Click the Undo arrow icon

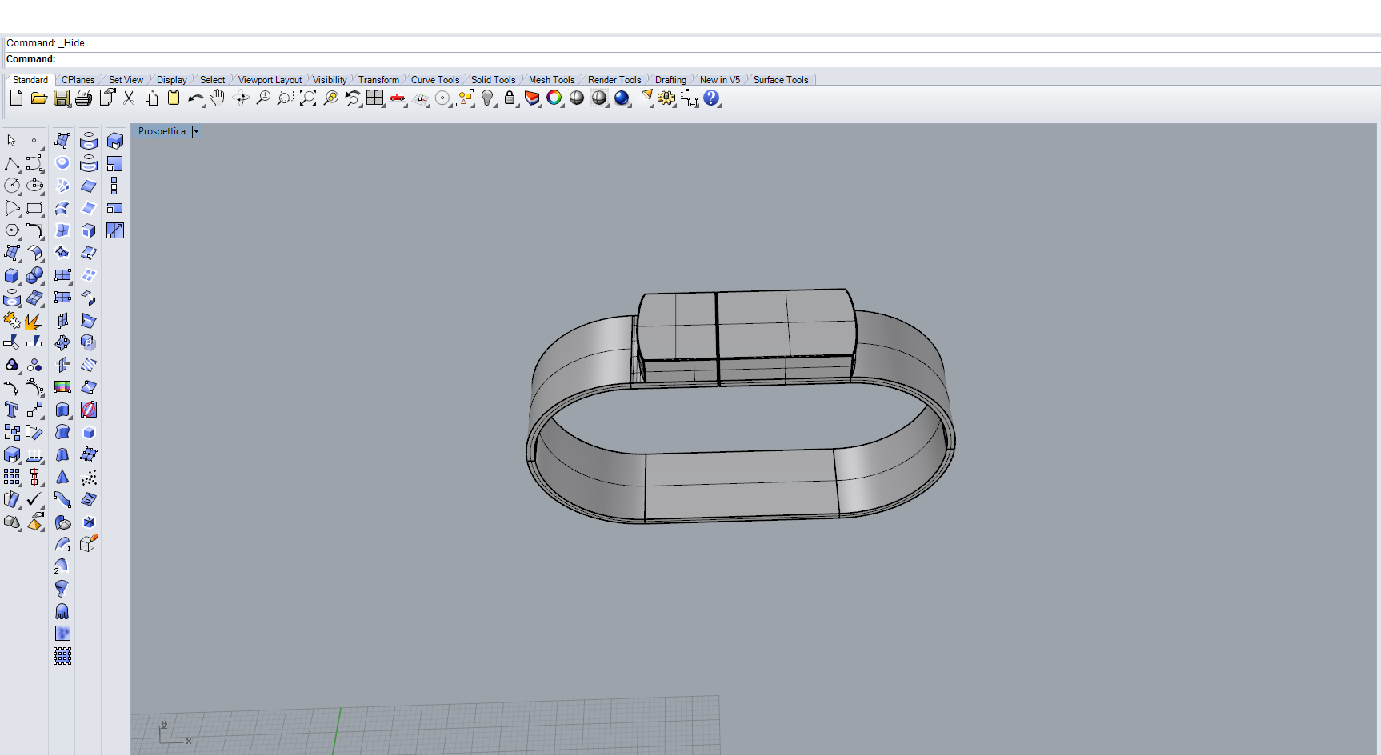pos(195,98)
